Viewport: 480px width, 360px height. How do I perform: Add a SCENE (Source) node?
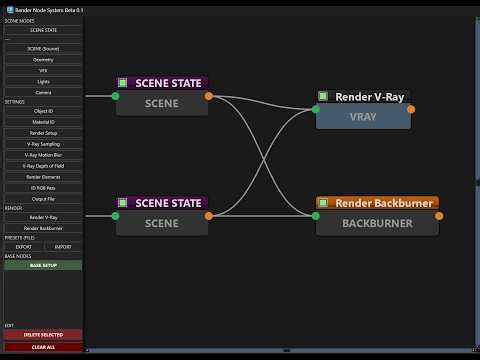(43, 49)
